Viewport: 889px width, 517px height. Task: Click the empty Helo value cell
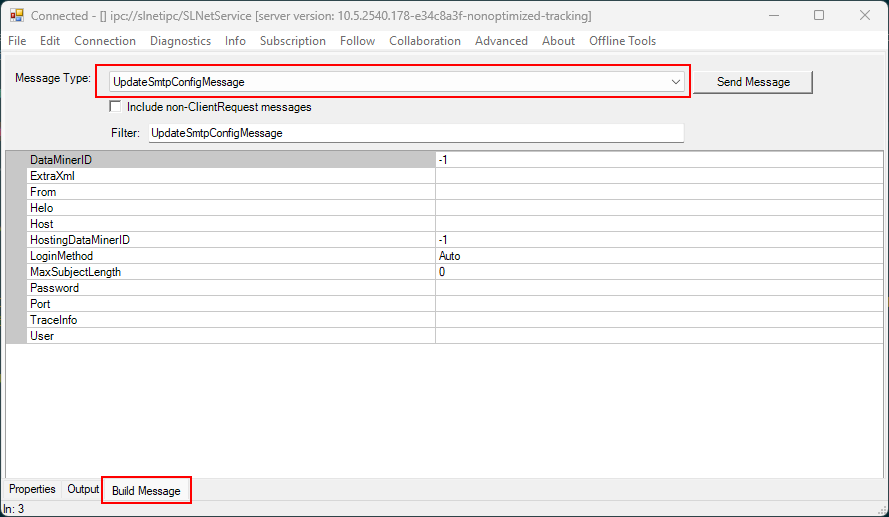(659, 207)
